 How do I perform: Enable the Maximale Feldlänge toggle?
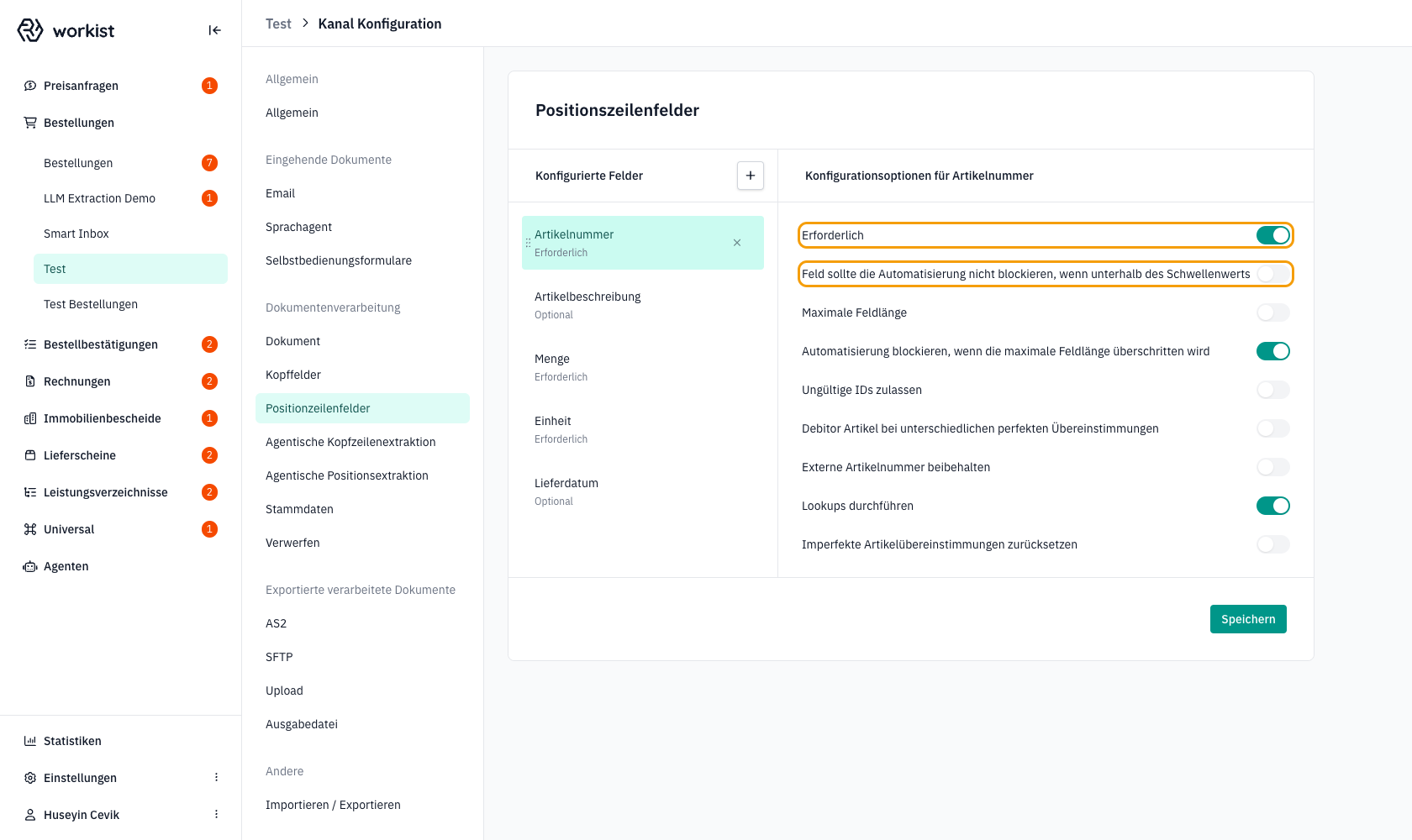(x=1273, y=312)
